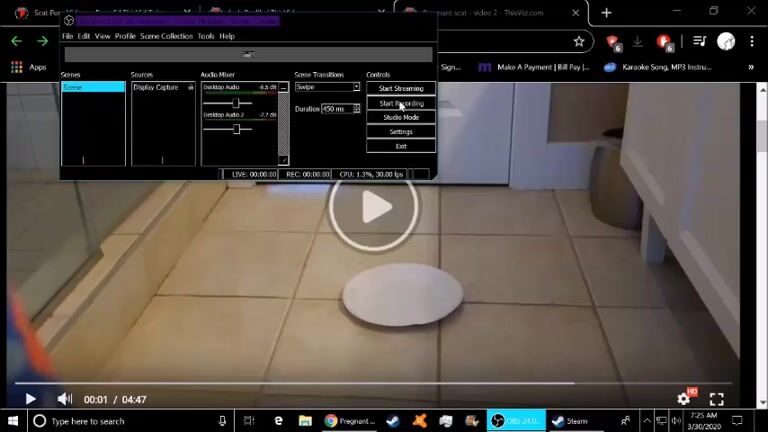Click Start Recording in OBS Controls
The height and width of the screenshot is (432, 768).
400,103
